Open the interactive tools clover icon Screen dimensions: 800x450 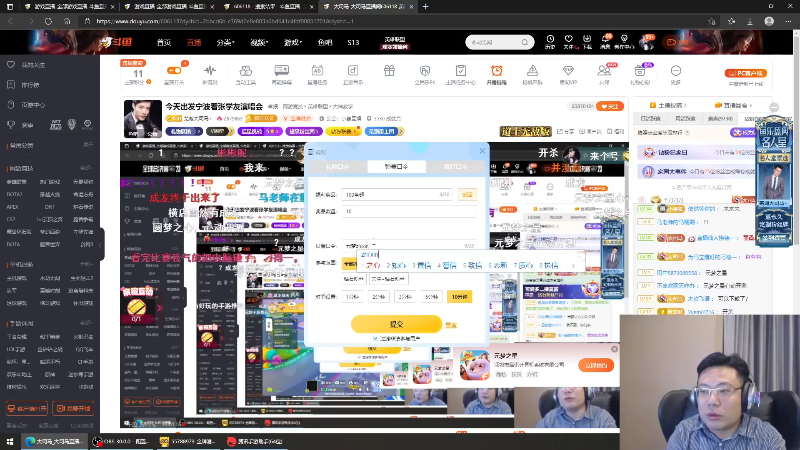coord(245,71)
